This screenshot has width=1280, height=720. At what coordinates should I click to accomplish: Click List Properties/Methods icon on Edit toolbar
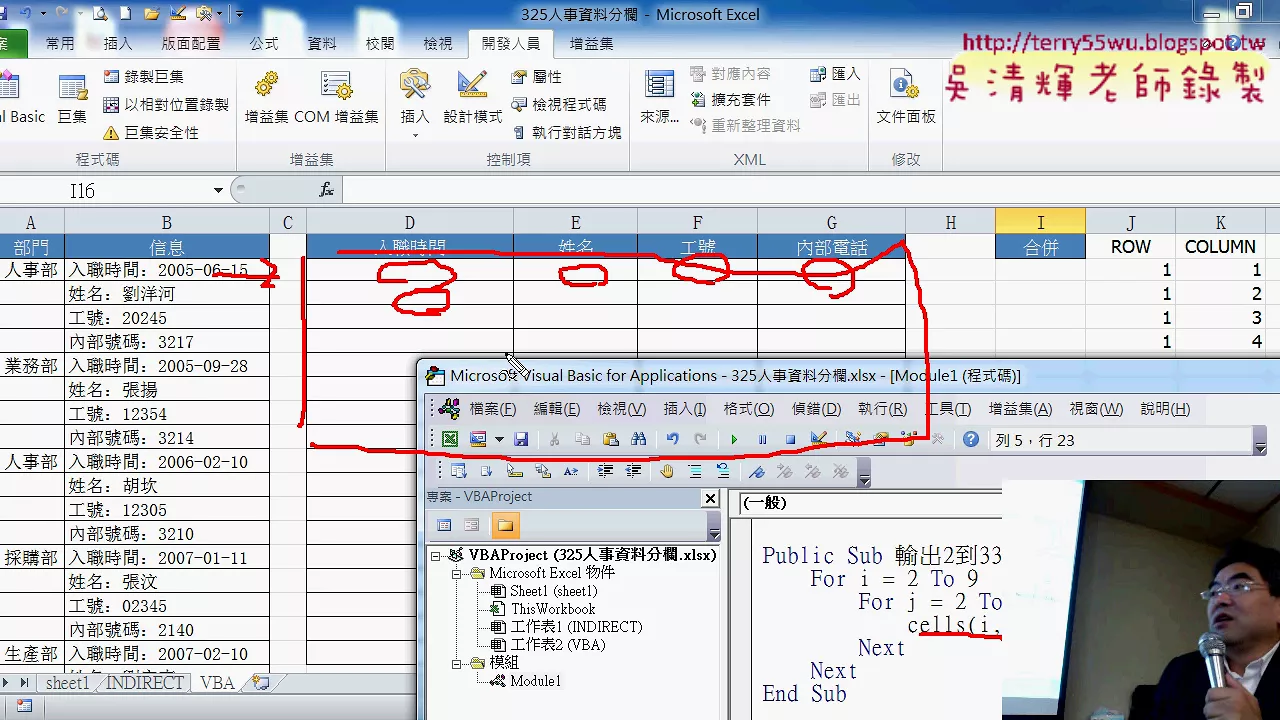pos(458,471)
